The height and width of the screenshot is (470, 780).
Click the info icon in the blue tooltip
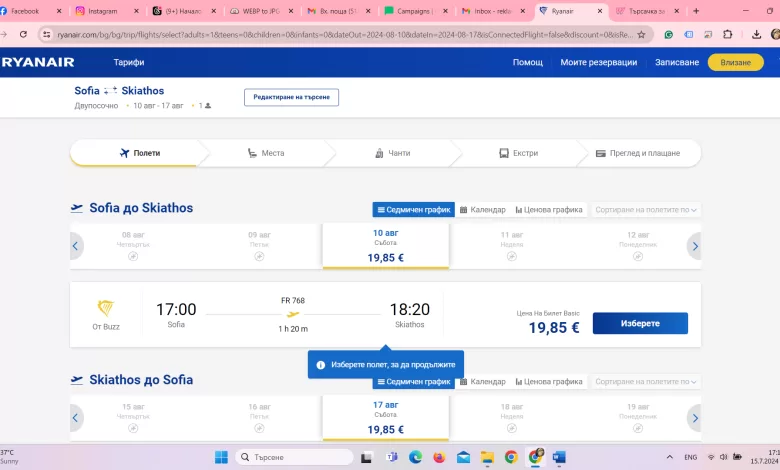(x=321, y=365)
